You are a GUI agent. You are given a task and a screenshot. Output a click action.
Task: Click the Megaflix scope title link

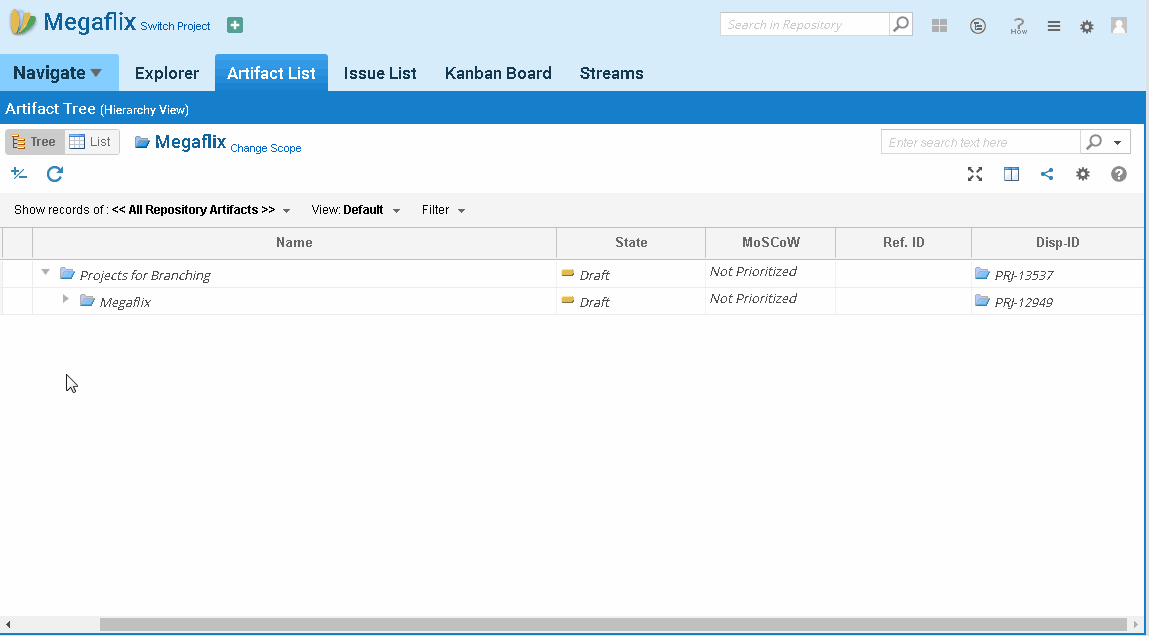(x=191, y=141)
